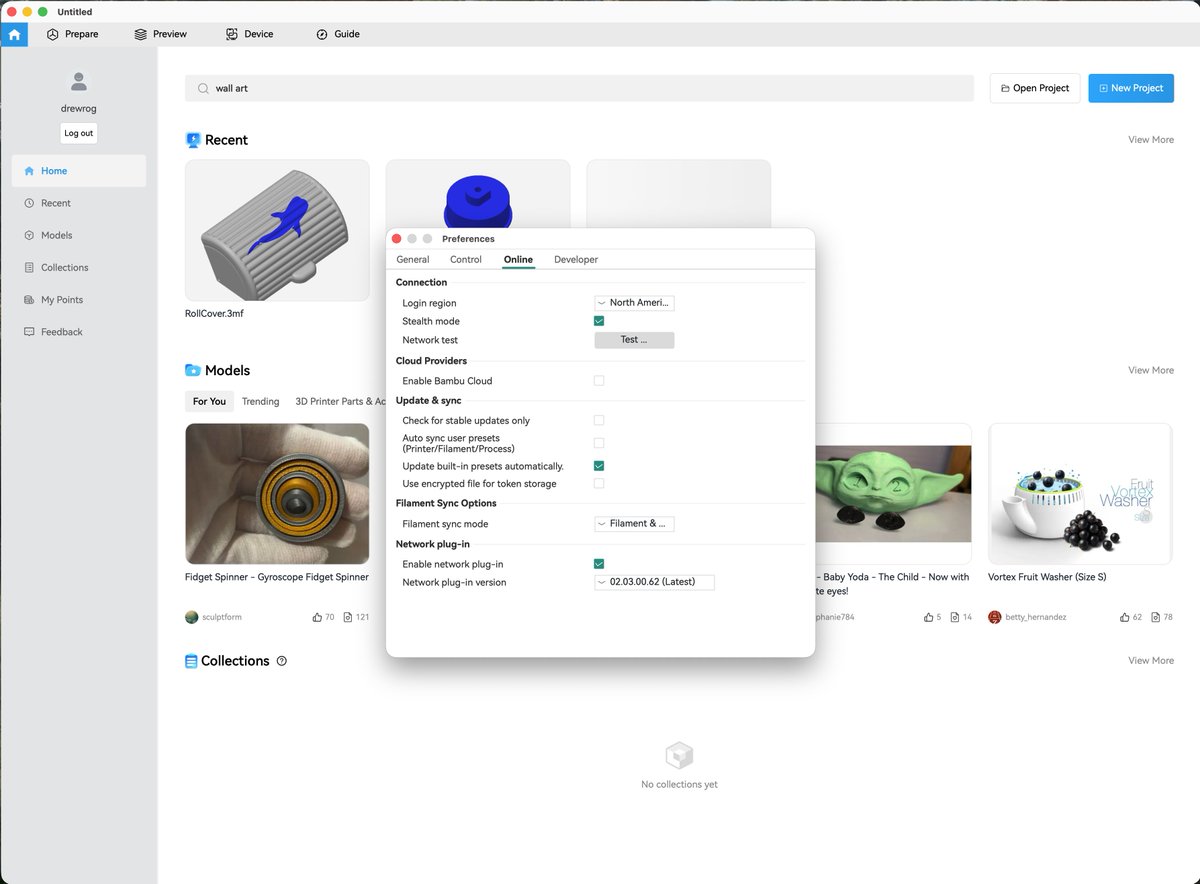Click the magnifier search icon
Screen dimensions: 1200x884
click(x=203, y=88)
